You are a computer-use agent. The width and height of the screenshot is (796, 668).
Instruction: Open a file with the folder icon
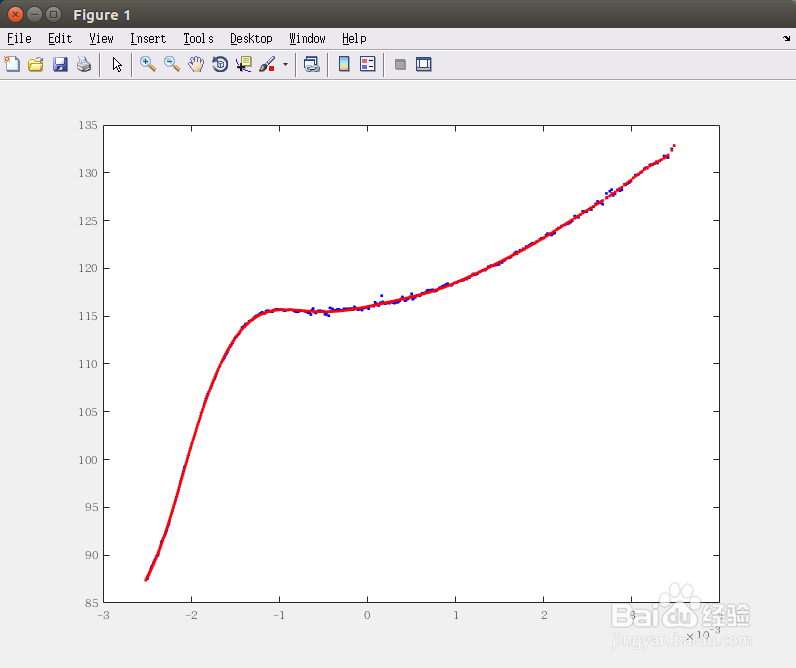[x=36, y=64]
